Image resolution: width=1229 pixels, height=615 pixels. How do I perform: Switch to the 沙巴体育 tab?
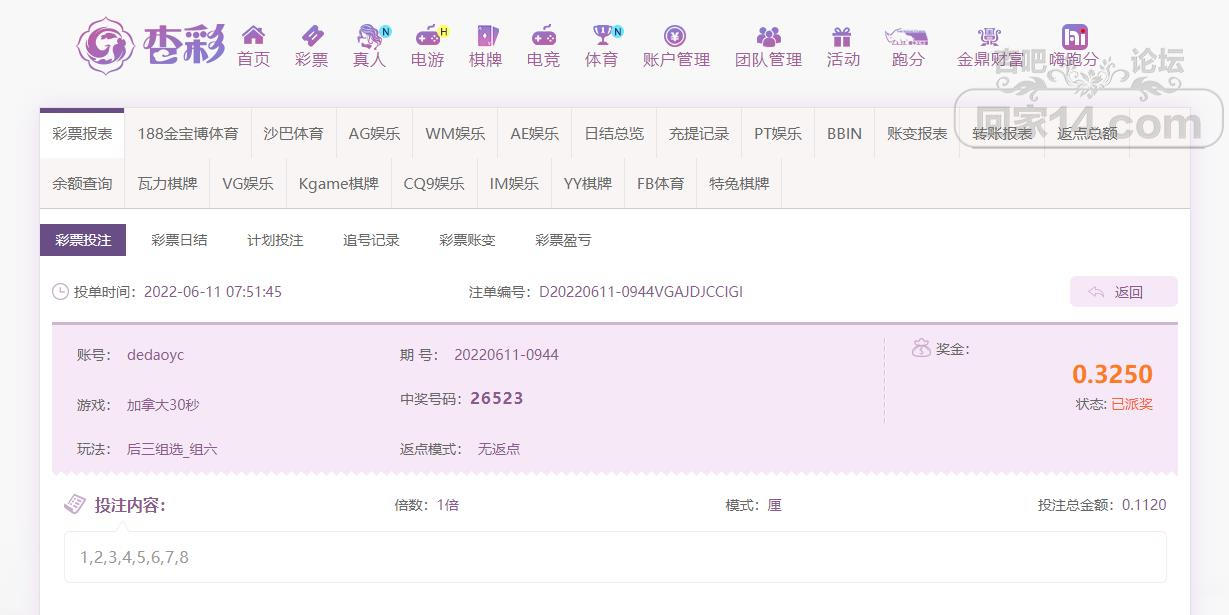pyautogui.click(x=294, y=133)
